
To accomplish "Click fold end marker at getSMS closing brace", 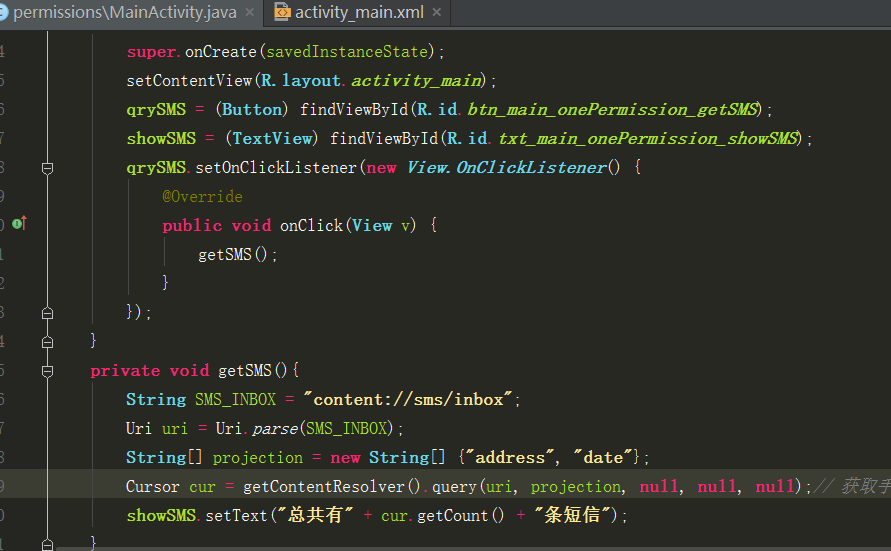I will (48, 544).
